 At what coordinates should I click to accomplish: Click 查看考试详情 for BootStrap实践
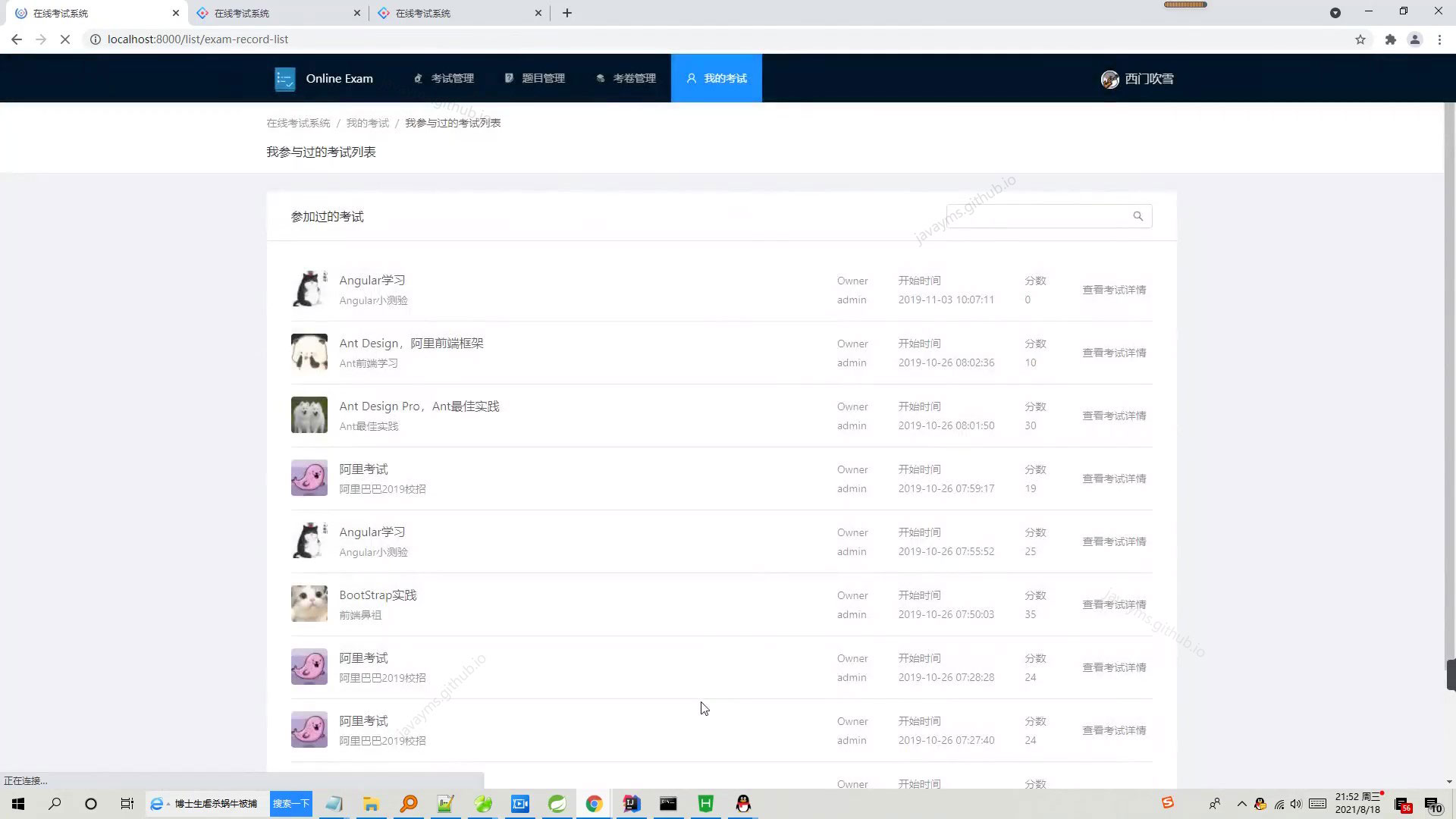click(x=1114, y=604)
